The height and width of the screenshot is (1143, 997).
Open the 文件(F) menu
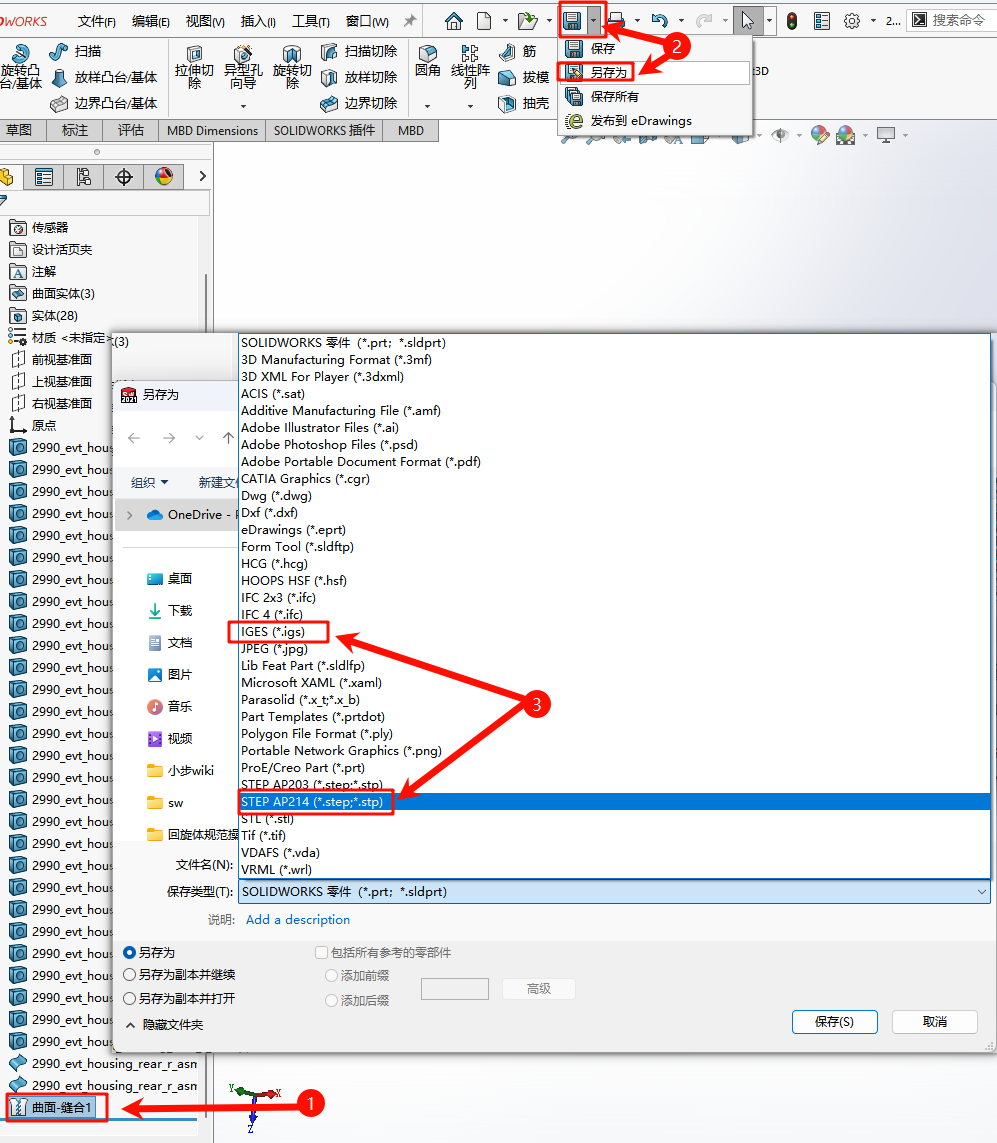pyautogui.click(x=97, y=22)
